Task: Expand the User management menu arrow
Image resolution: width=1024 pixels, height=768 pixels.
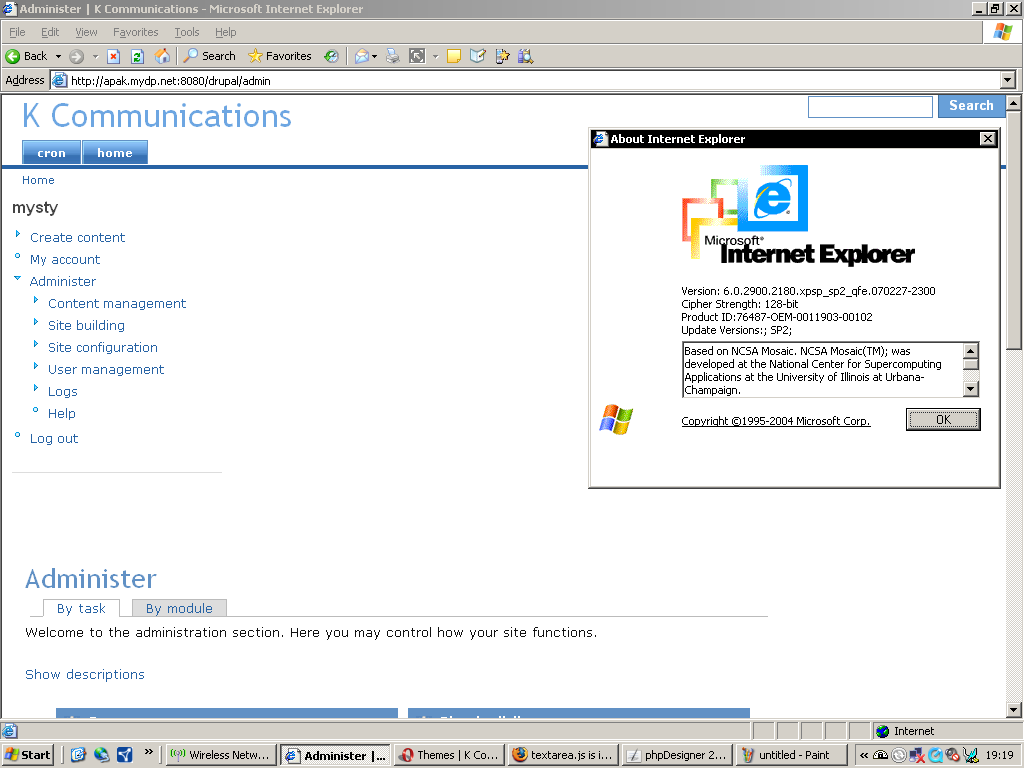Action: pos(36,366)
